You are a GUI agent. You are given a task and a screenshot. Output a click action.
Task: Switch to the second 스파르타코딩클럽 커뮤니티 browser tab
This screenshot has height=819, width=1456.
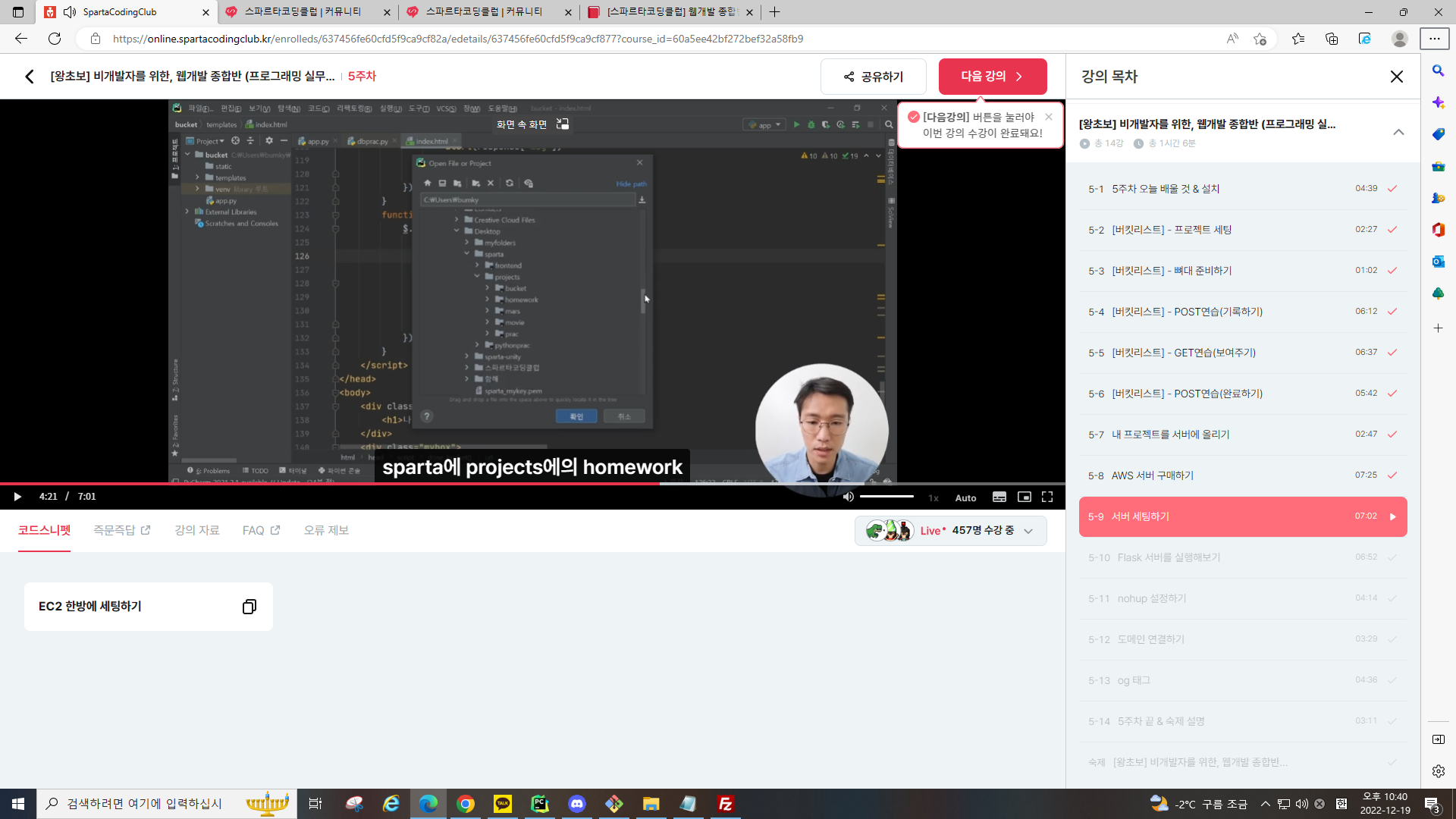(489, 12)
